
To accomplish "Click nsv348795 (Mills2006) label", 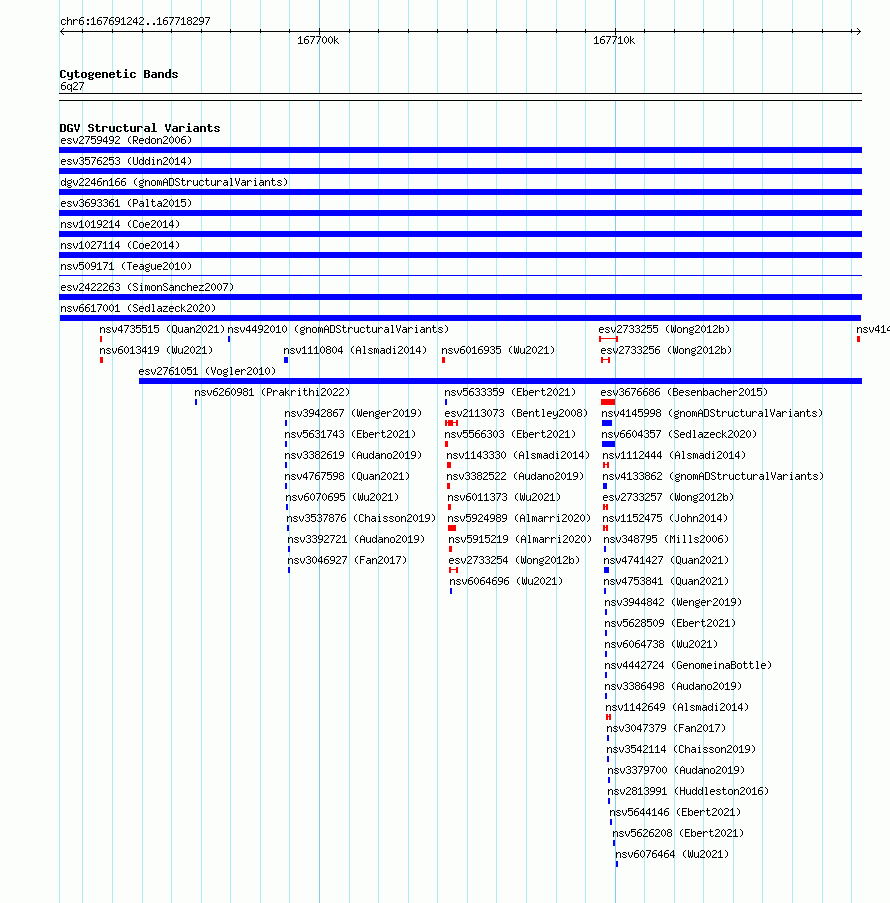I will (666, 540).
